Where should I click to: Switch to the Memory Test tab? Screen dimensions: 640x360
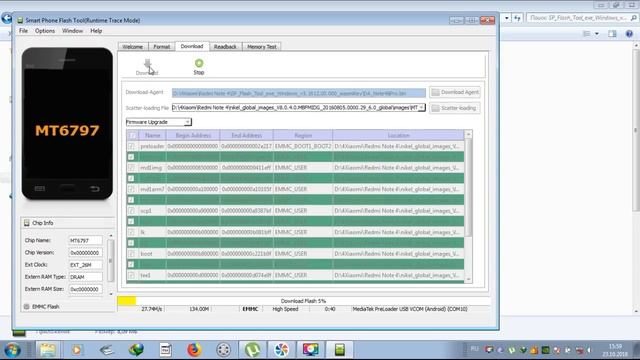pos(262,47)
